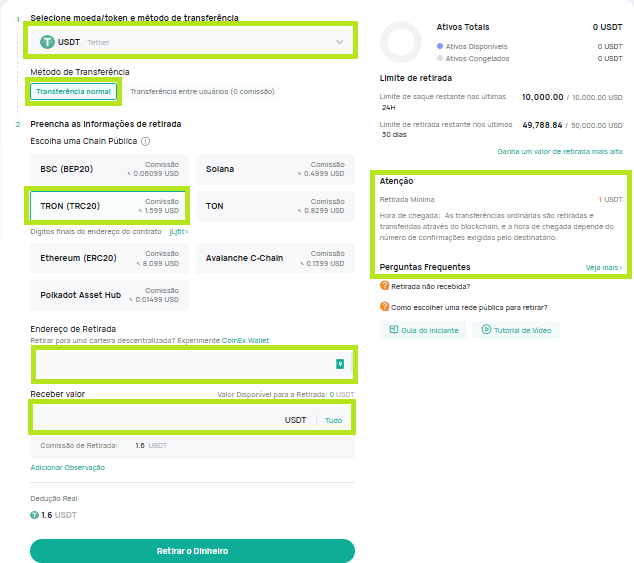Click question icon beside Como escolher uma rede
The image size is (634, 563).
click(x=385, y=307)
